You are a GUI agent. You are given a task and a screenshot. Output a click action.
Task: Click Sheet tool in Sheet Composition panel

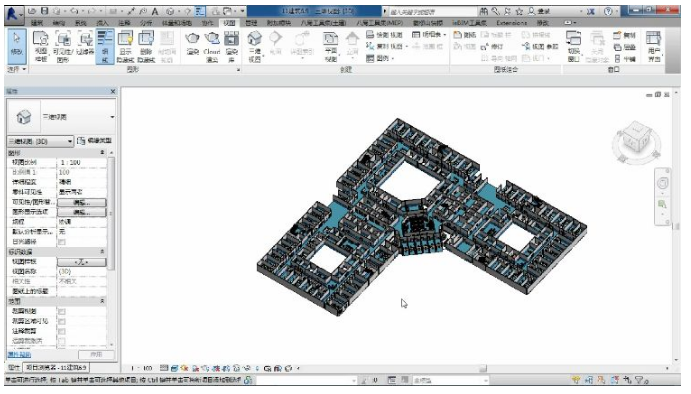465,35
